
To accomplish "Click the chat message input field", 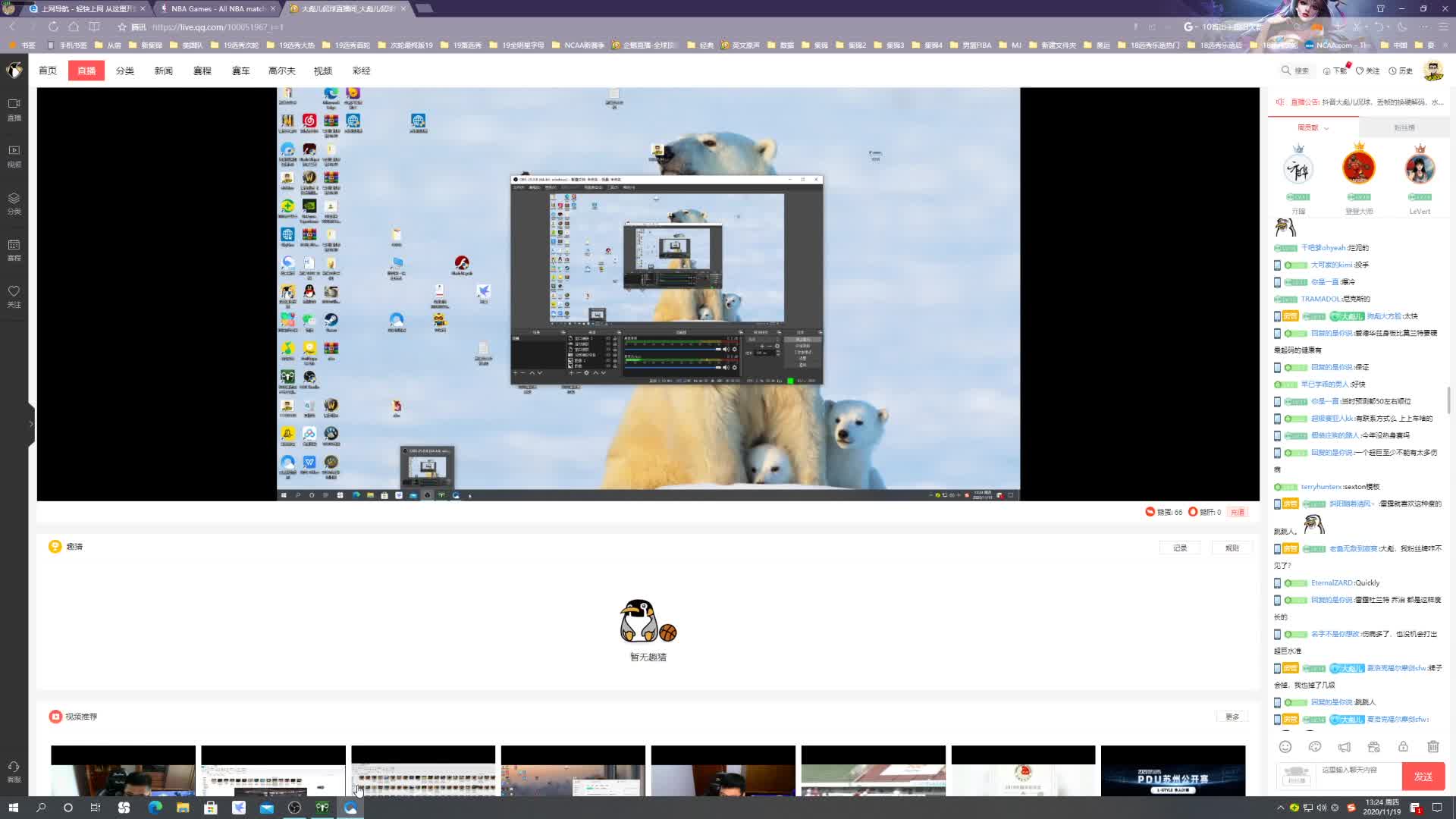I will pos(1357,773).
